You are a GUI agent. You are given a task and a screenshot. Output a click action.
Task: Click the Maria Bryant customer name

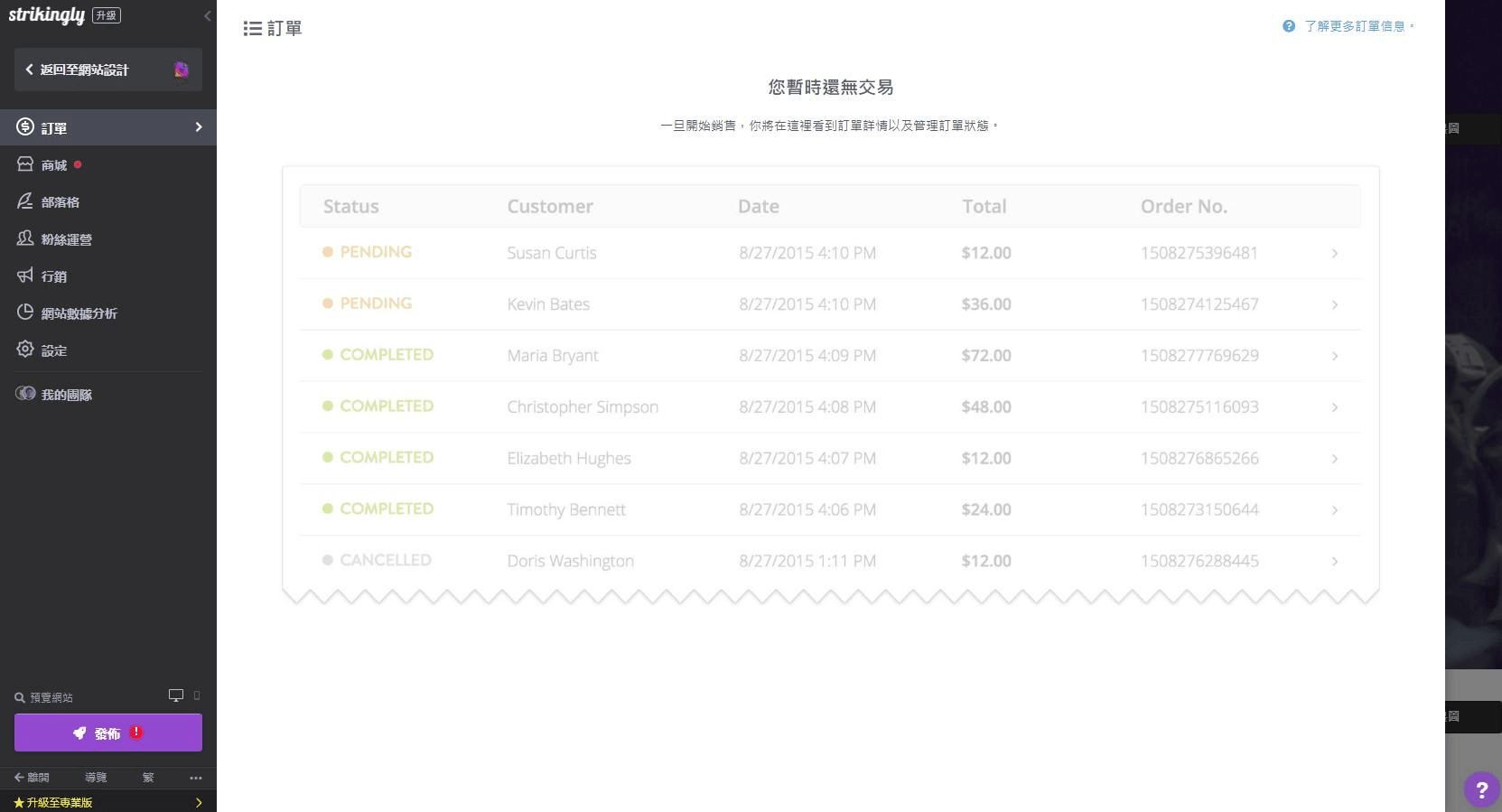553,356
